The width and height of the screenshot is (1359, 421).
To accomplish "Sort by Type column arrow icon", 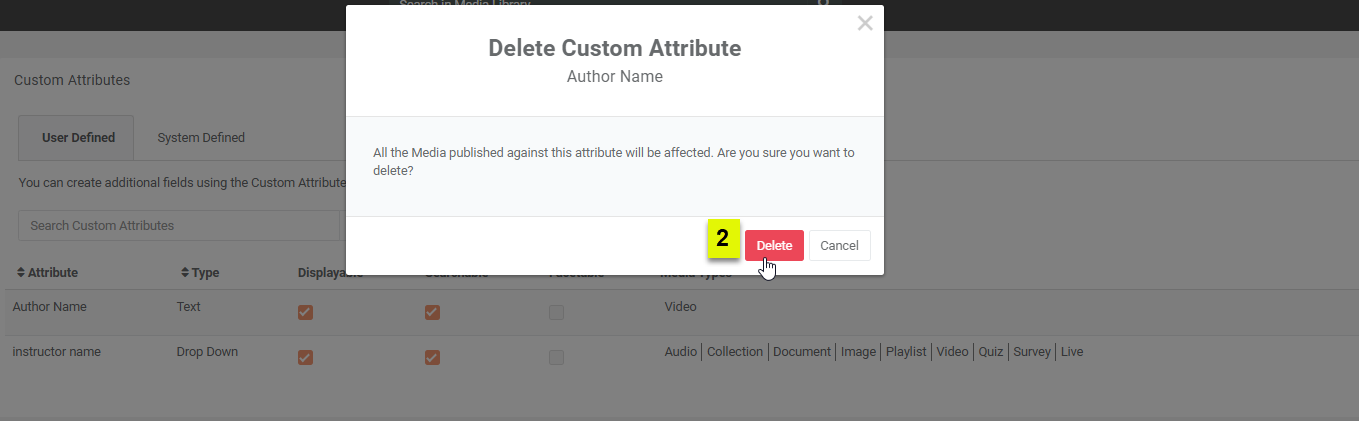I will pyautogui.click(x=184, y=273).
